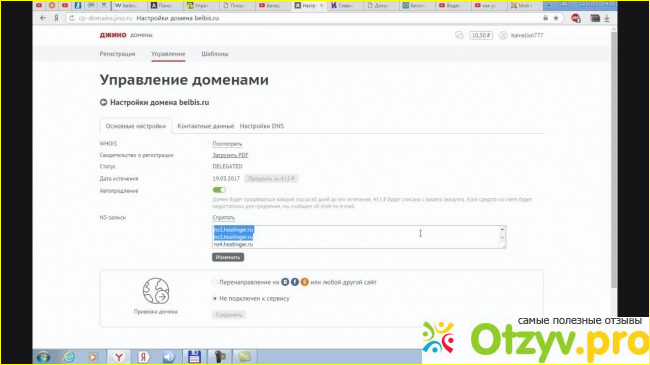
Task: Select the Перенаправление на radio option
Action: point(215,282)
